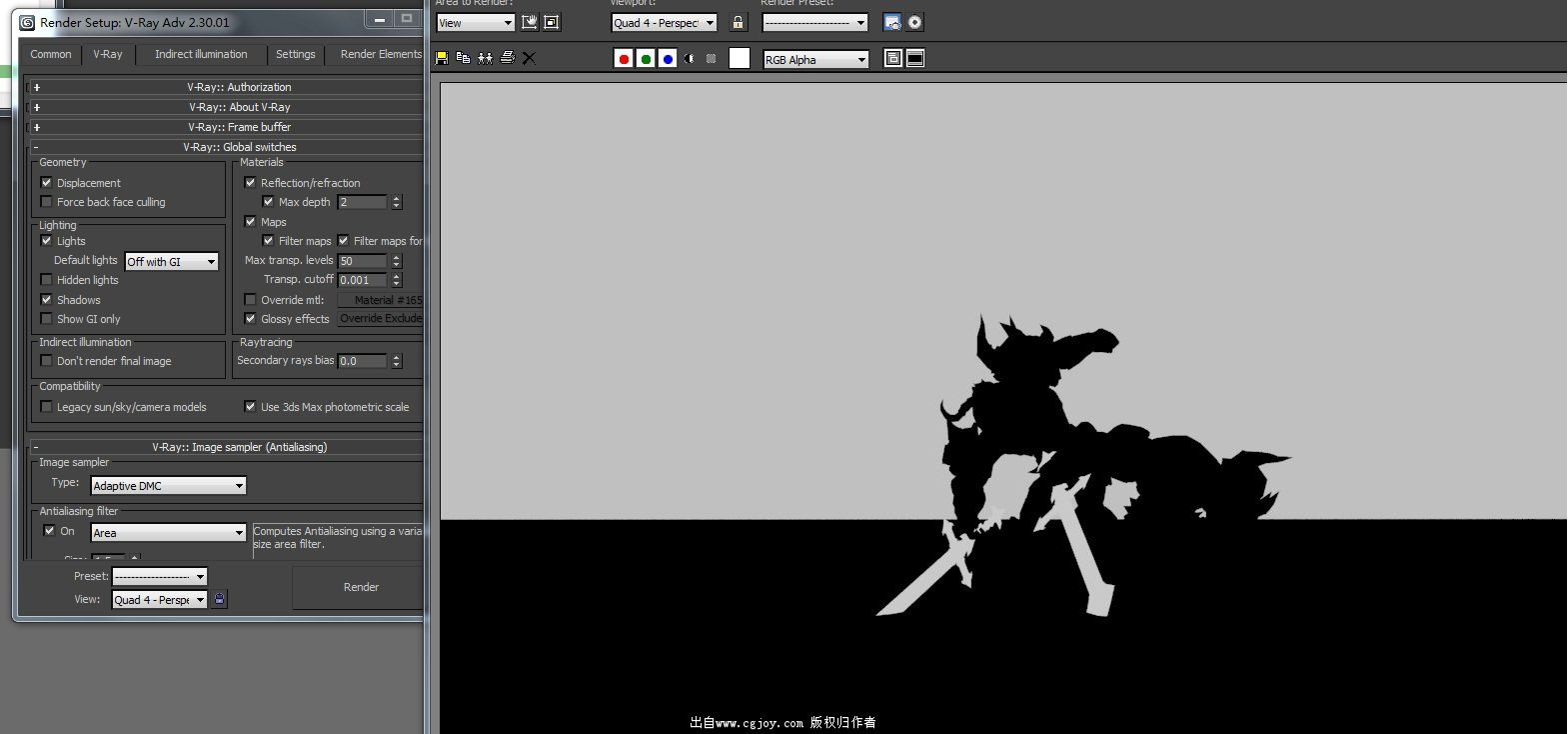Clear the render with X icon
This screenshot has width=1568, height=734.
[529, 59]
